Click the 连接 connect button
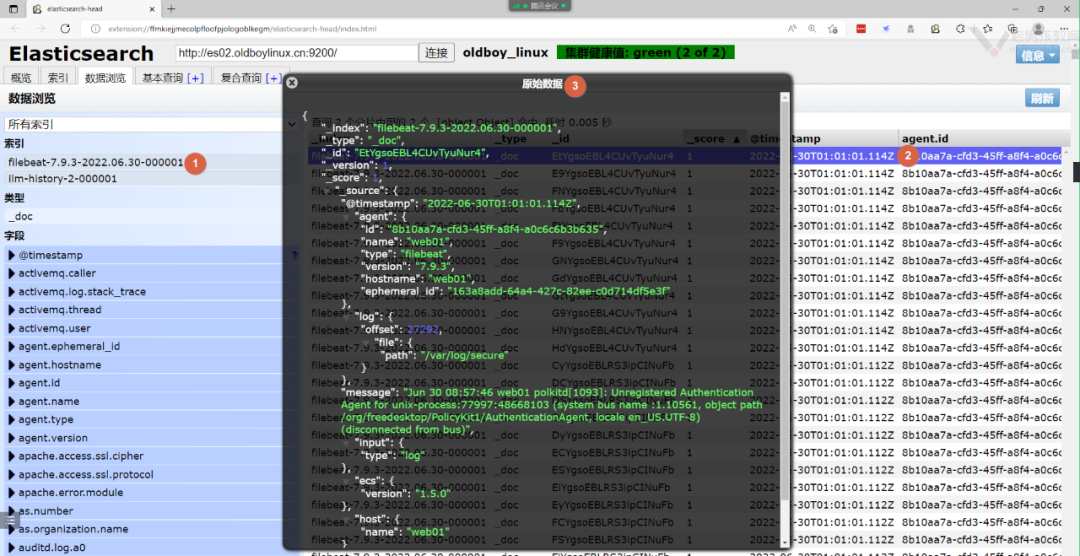Image resolution: width=1080 pixels, height=556 pixels. pos(437,53)
